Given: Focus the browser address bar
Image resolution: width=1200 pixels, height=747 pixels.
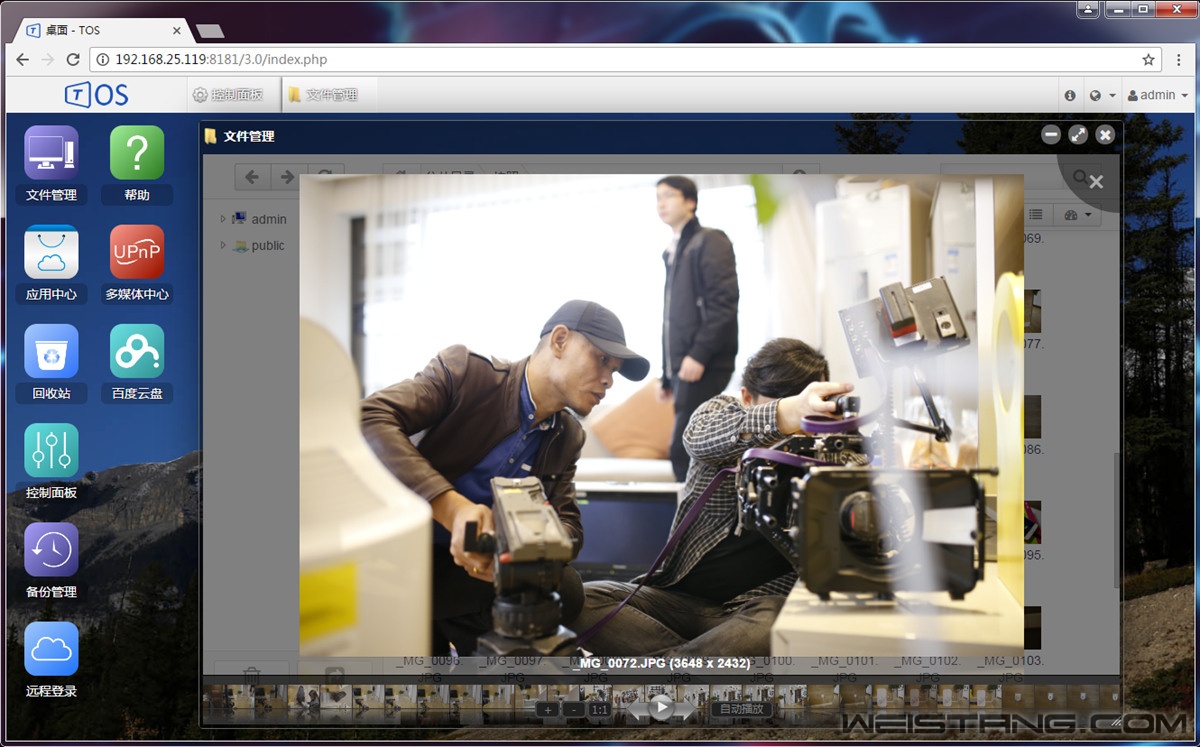Looking at the screenshot, I should pyautogui.click(x=627, y=60).
